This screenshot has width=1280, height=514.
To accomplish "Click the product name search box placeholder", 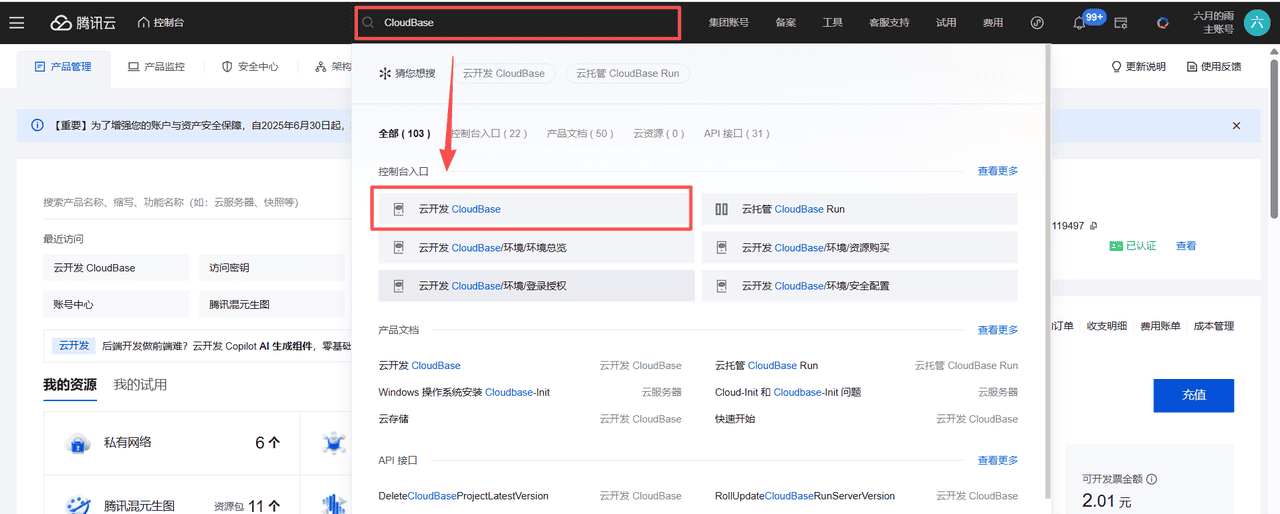I will 171,202.
